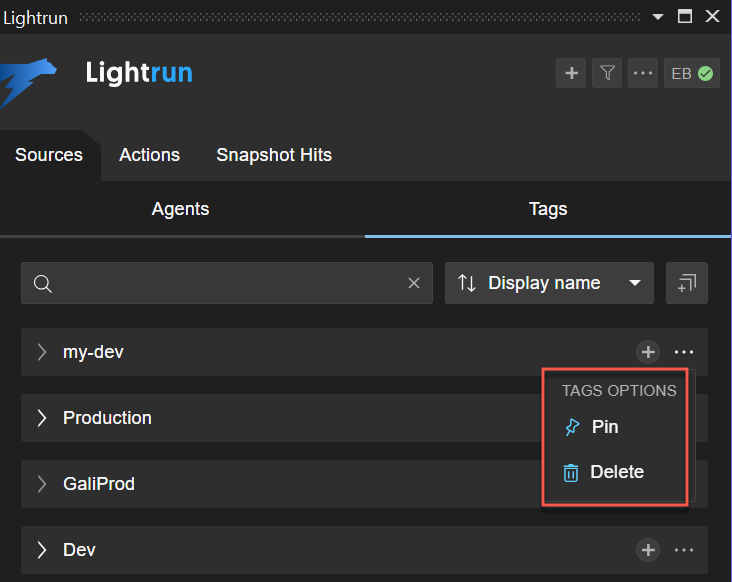Expand the Dev tag row
Viewport: 732px width, 582px height.
(x=42, y=550)
